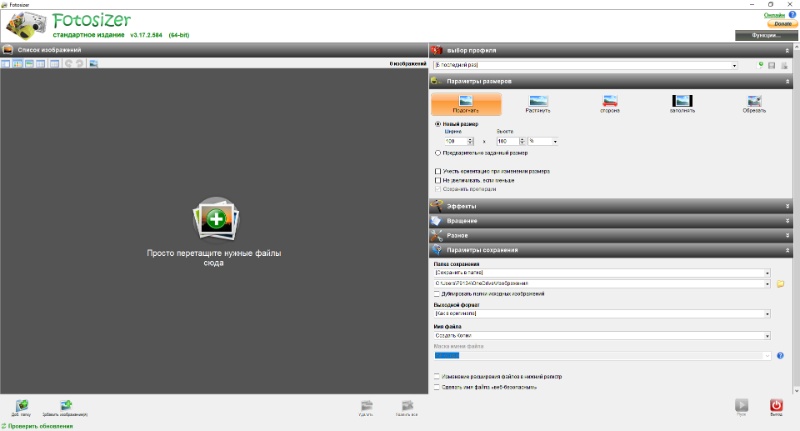The width and height of the screenshot is (800, 431).
Task: Click rotate clockwise icon in list toolbar
Action: 80,64
